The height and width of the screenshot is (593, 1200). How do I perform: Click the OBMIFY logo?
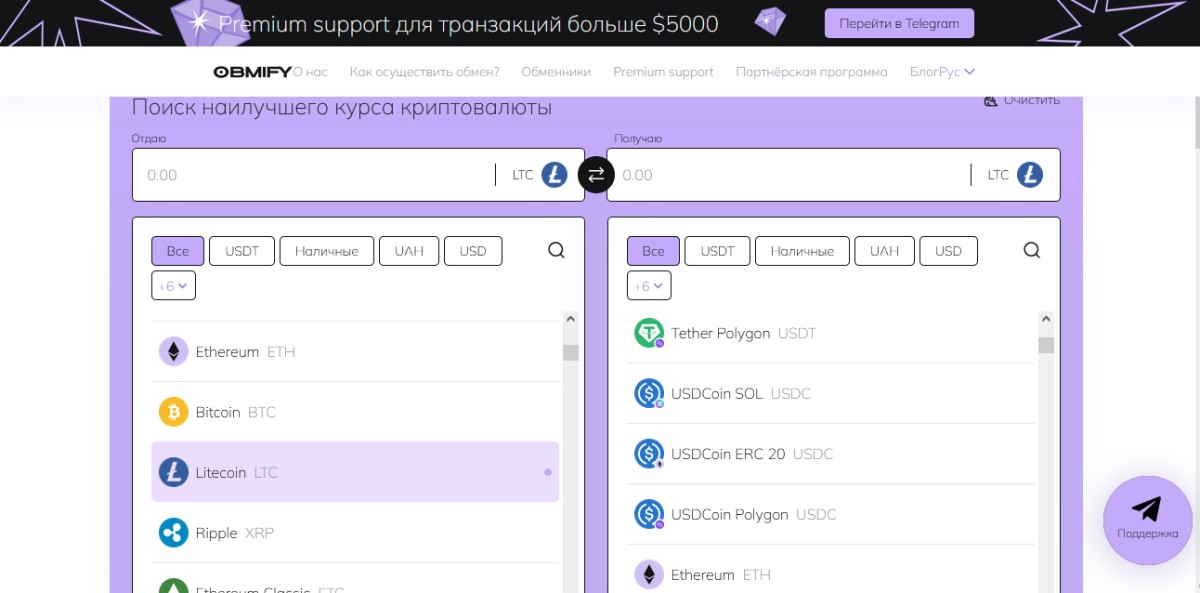coord(252,72)
